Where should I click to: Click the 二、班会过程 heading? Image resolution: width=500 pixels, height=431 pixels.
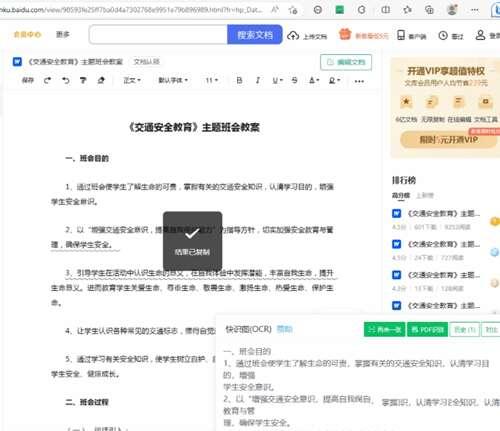tap(87, 402)
